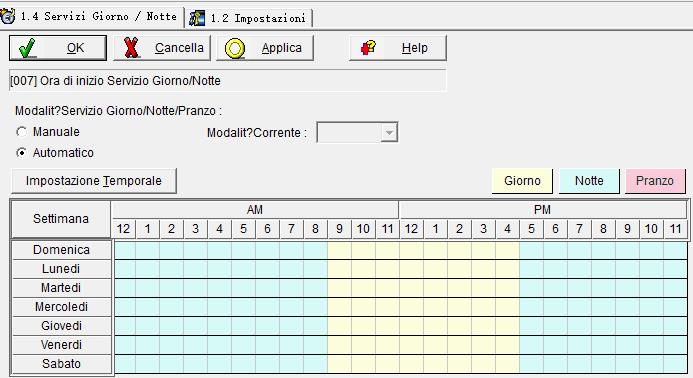This screenshot has height=378, width=693.
Task: Select the Automatico radio button
Action: pos(21,153)
